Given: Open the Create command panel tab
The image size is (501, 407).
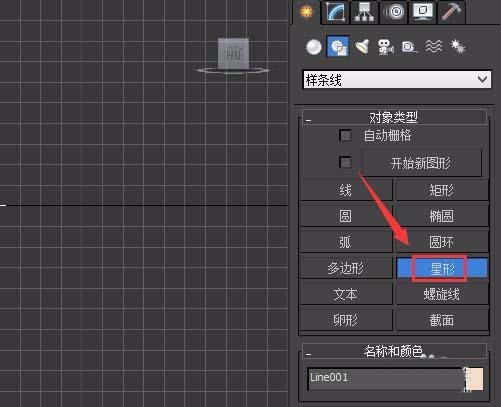Looking at the screenshot, I should 306,12.
